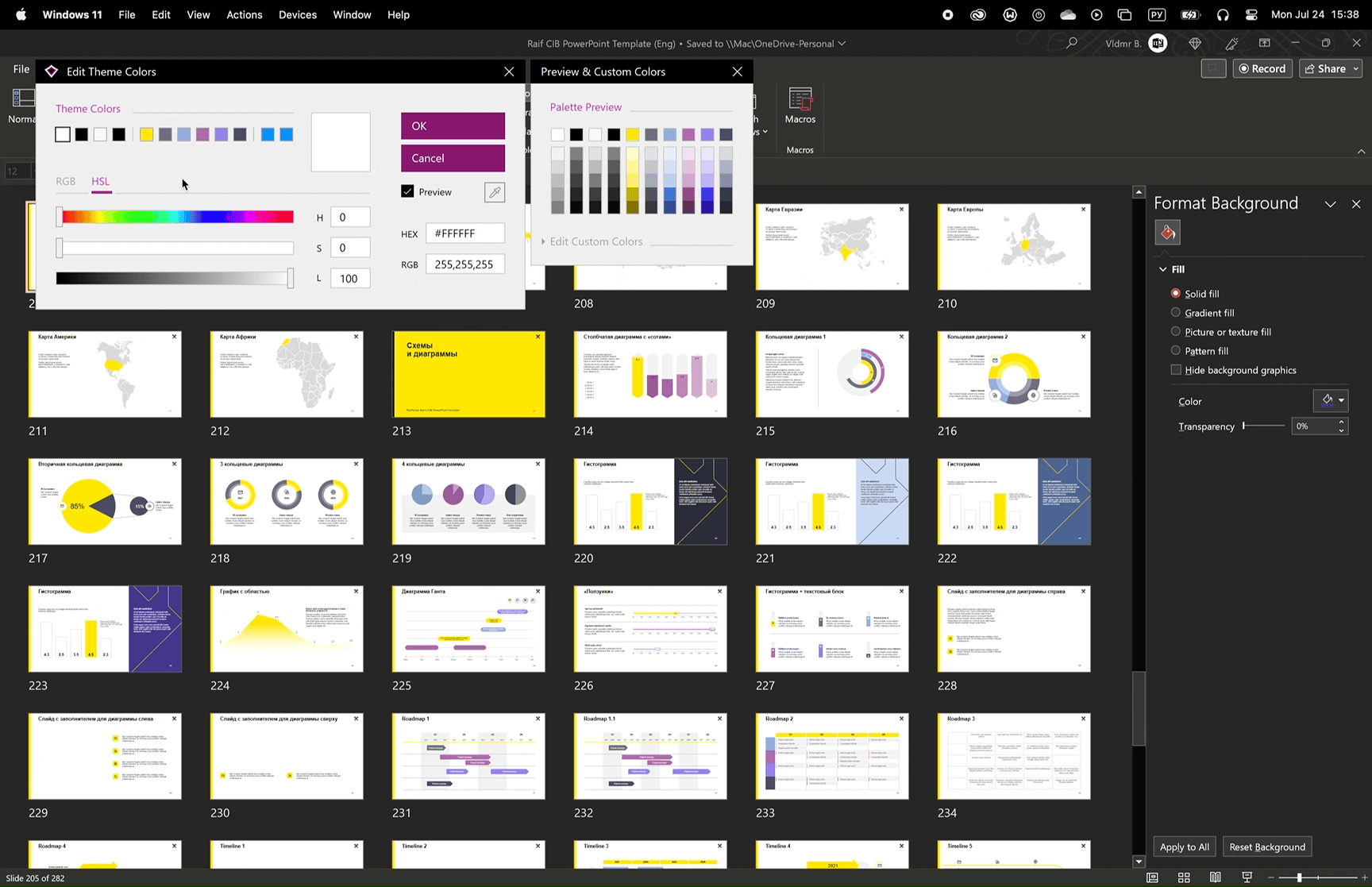Collapse the Fill section header

coord(1163,269)
